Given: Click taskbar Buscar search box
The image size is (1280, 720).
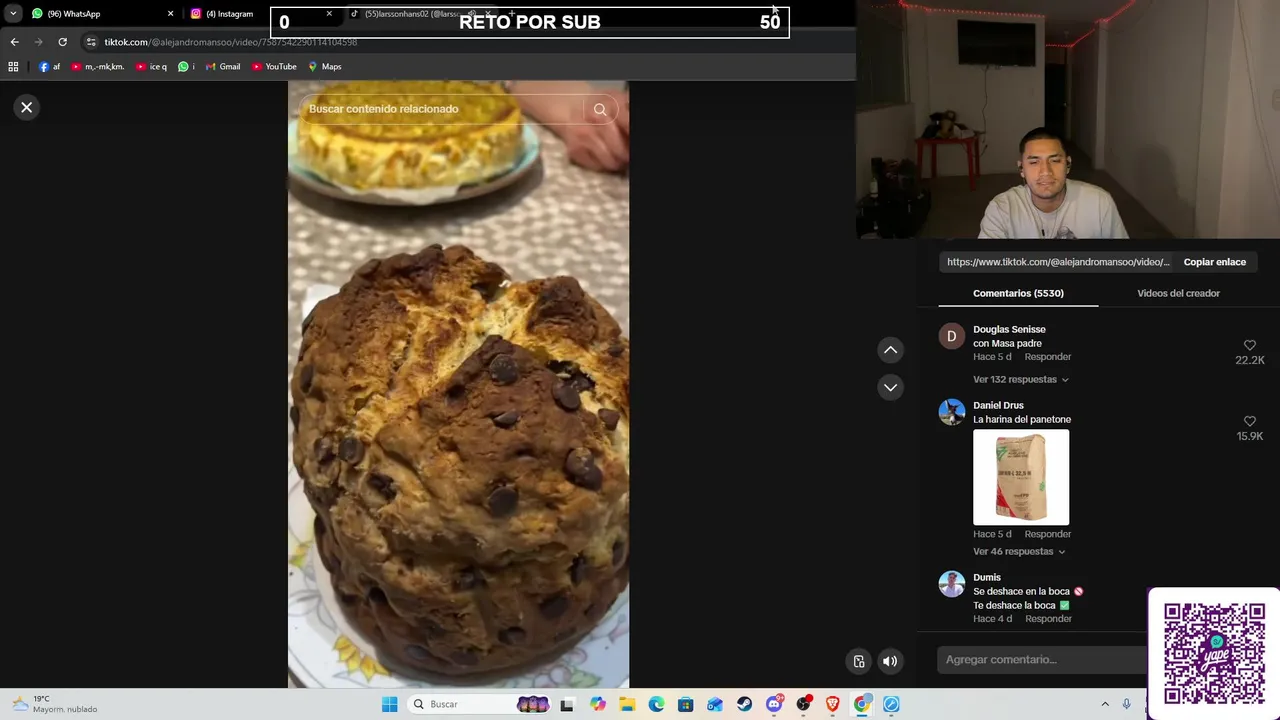Looking at the screenshot, I should tap(480, 704).
